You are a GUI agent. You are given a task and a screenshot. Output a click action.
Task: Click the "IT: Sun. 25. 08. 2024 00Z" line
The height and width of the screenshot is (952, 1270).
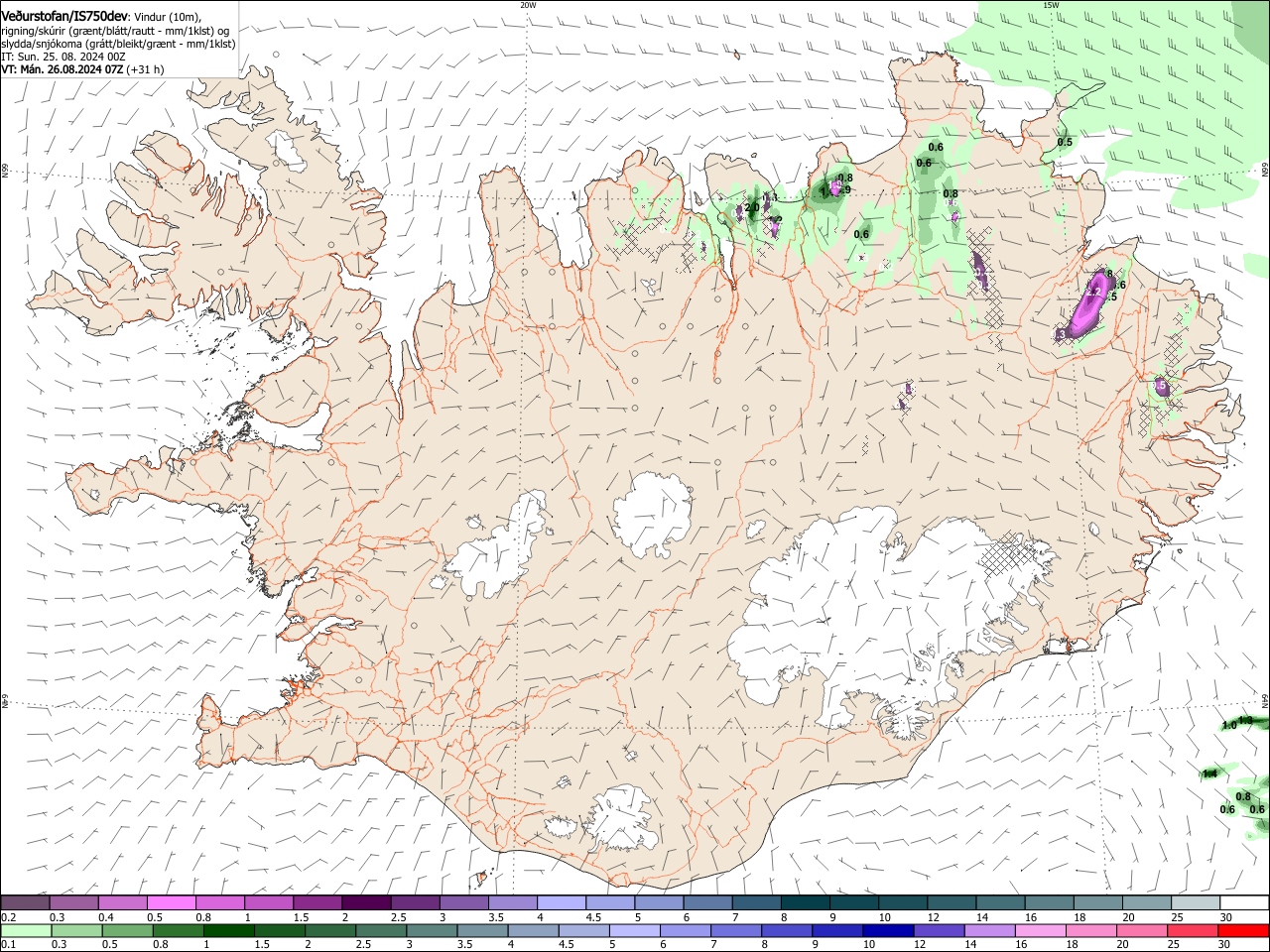[x=63, y=57]
